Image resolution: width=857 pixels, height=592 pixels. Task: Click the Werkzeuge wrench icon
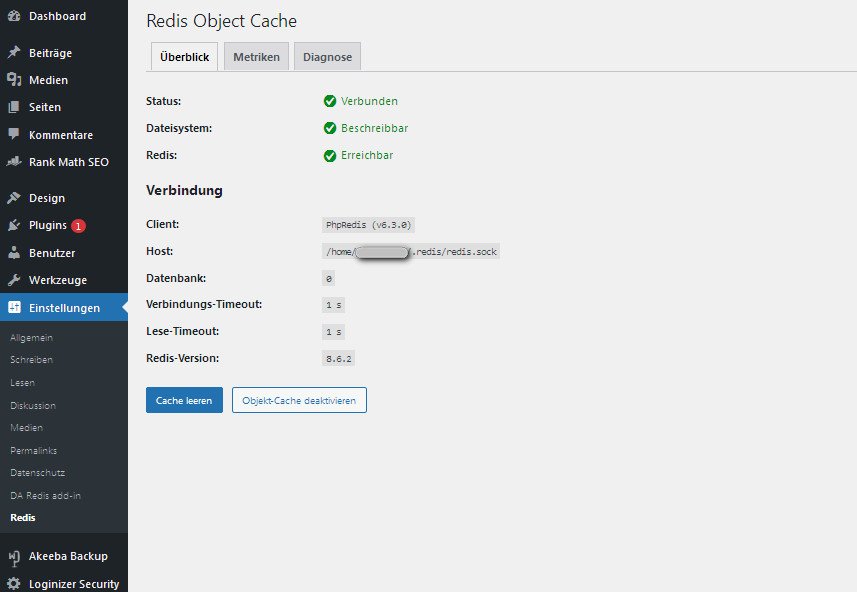pyautogui.click(x=14, y=280)
